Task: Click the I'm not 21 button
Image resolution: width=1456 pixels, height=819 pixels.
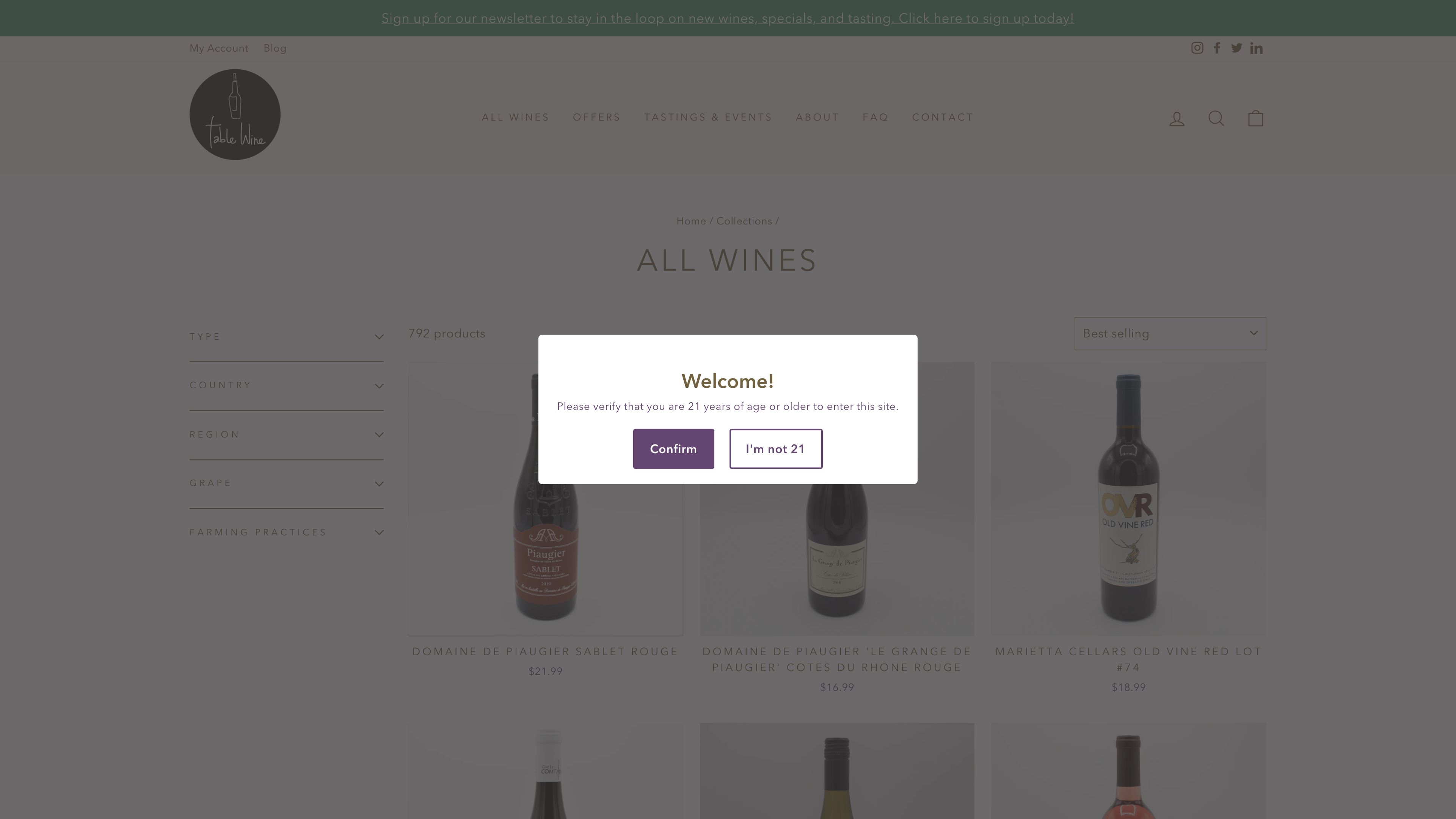Action: coord(775,448)
